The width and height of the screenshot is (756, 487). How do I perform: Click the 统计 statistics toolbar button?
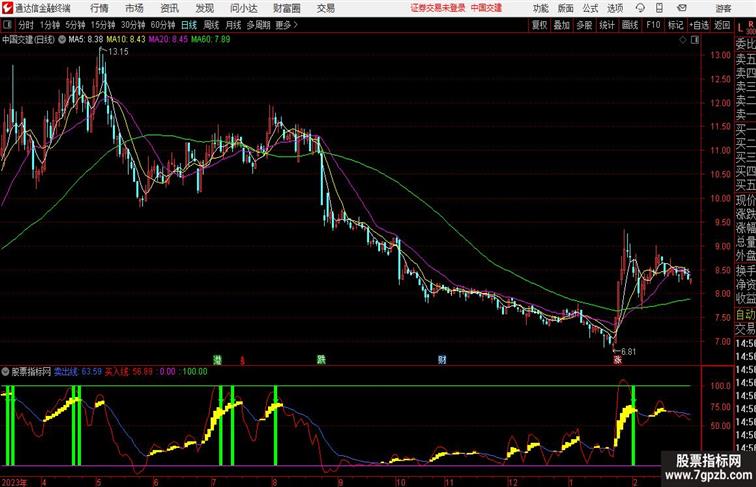click(x=607, y=25)
